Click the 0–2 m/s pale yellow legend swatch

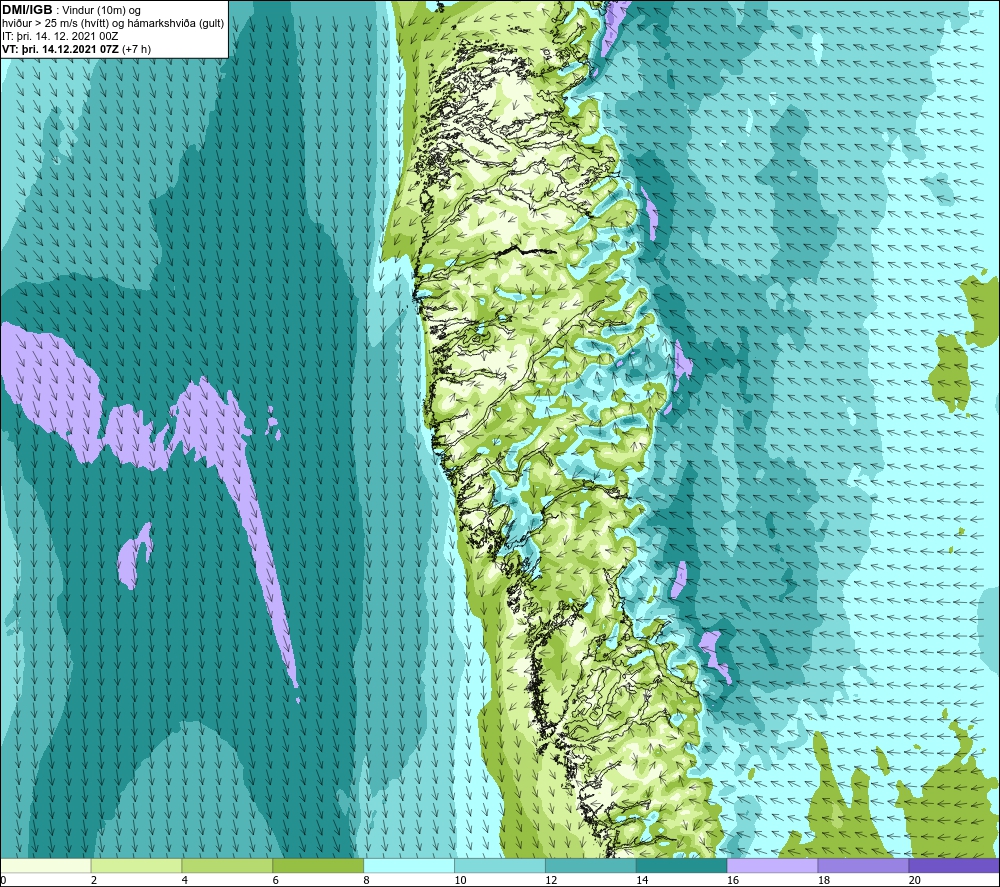click(46, 865)
